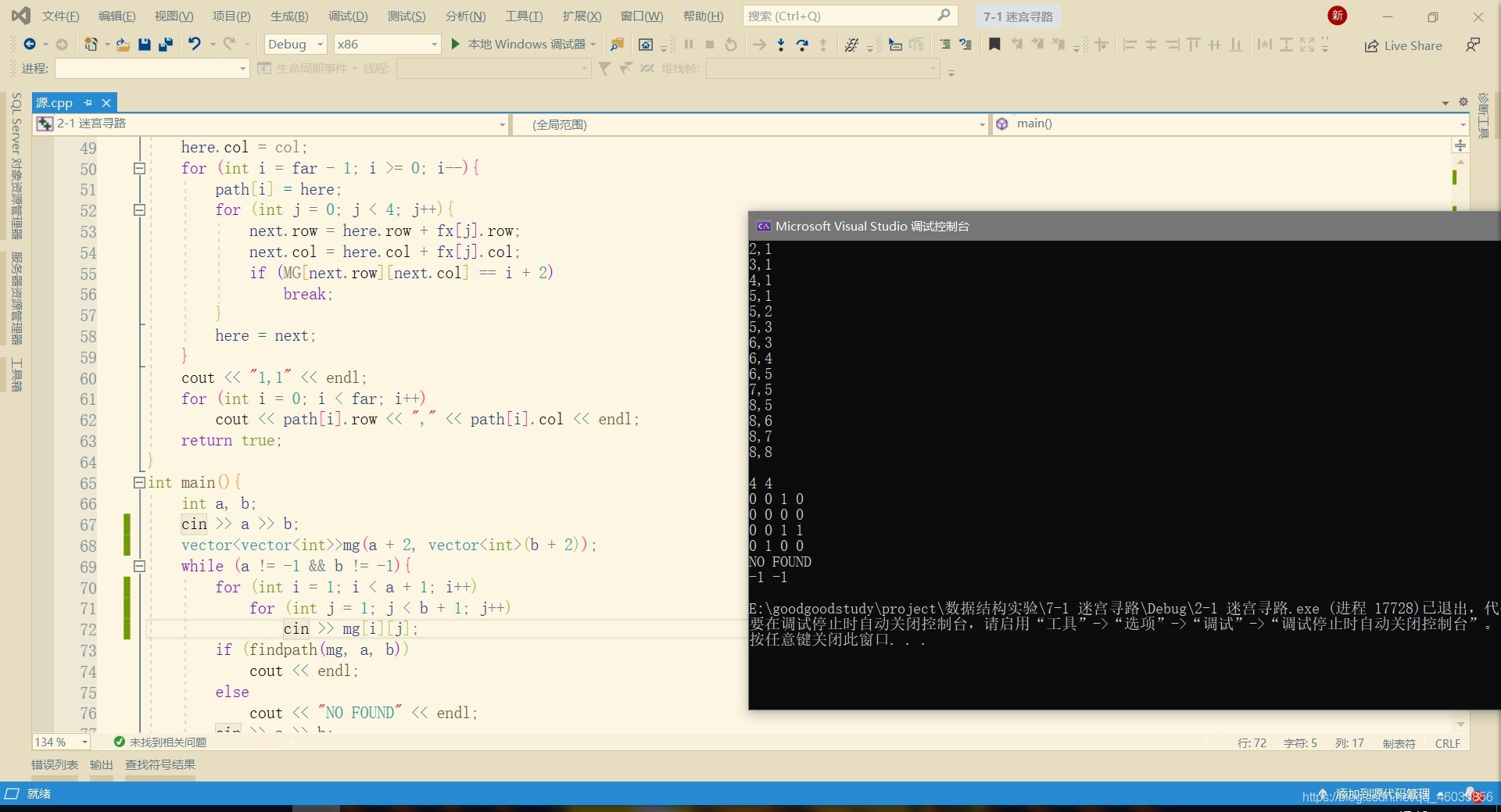Switch to the 错误列表 tab

(x=55, y=765)
